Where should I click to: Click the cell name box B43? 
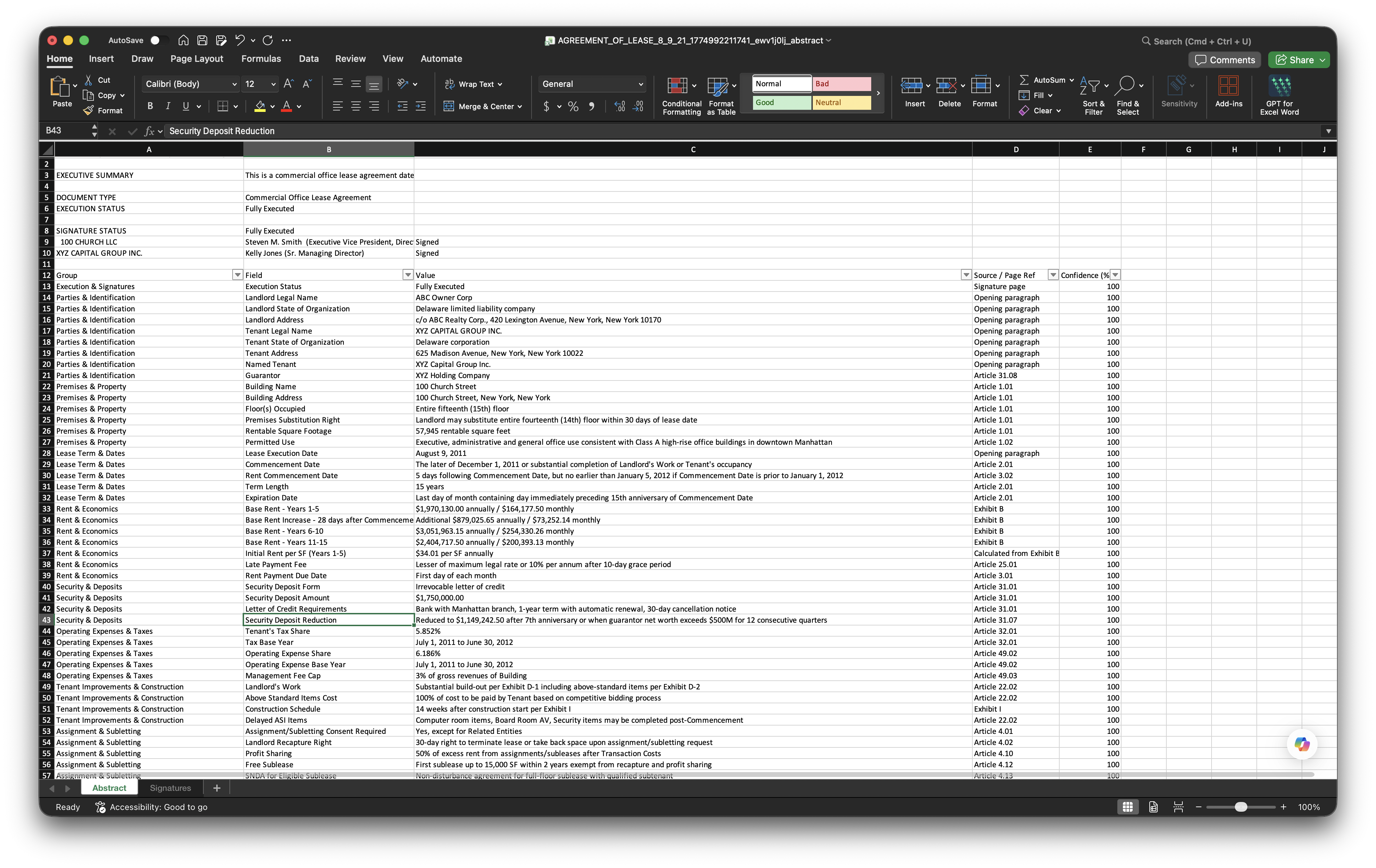[x=65, y=131]
